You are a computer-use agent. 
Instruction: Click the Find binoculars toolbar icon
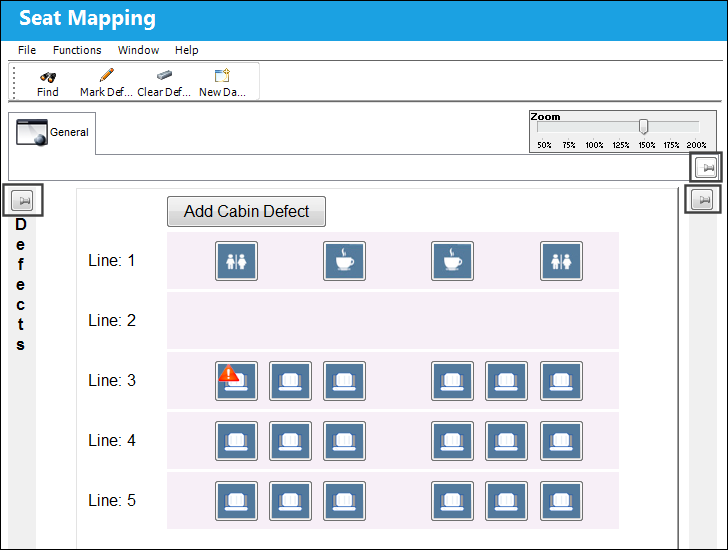point(48,77)
